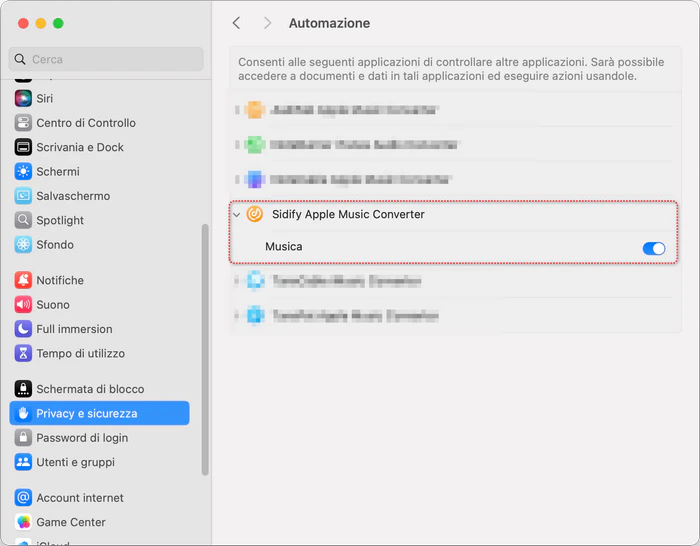Select Suono sidebar entry

pos(100,304)
